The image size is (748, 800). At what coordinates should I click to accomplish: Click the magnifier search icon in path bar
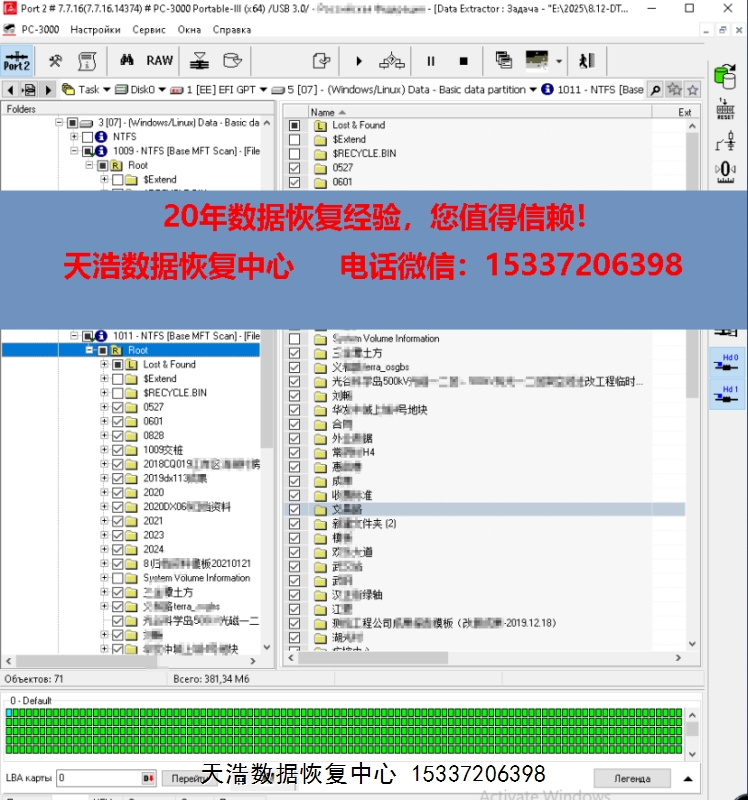click(656, 89)
